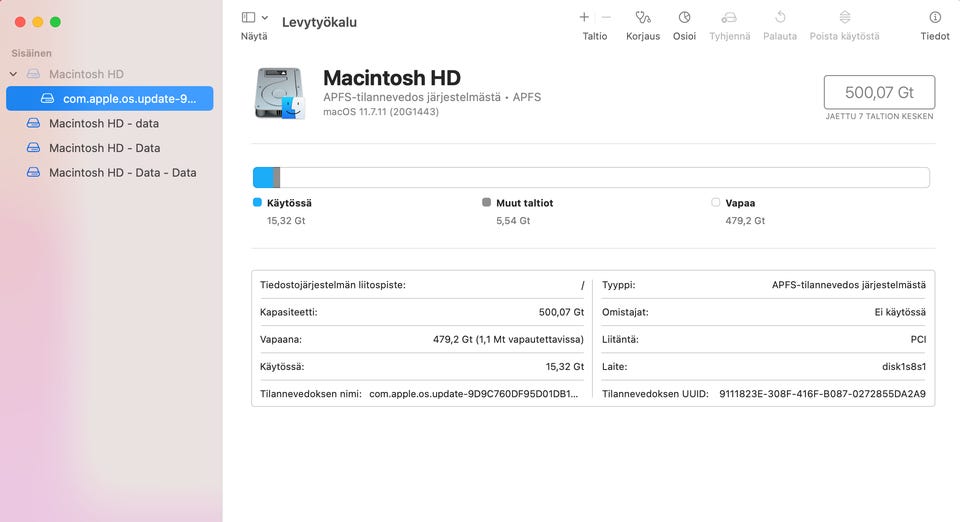The image size is (960, 522).
Task: Add a volume with the plus icon
Action: click(584, 17)
